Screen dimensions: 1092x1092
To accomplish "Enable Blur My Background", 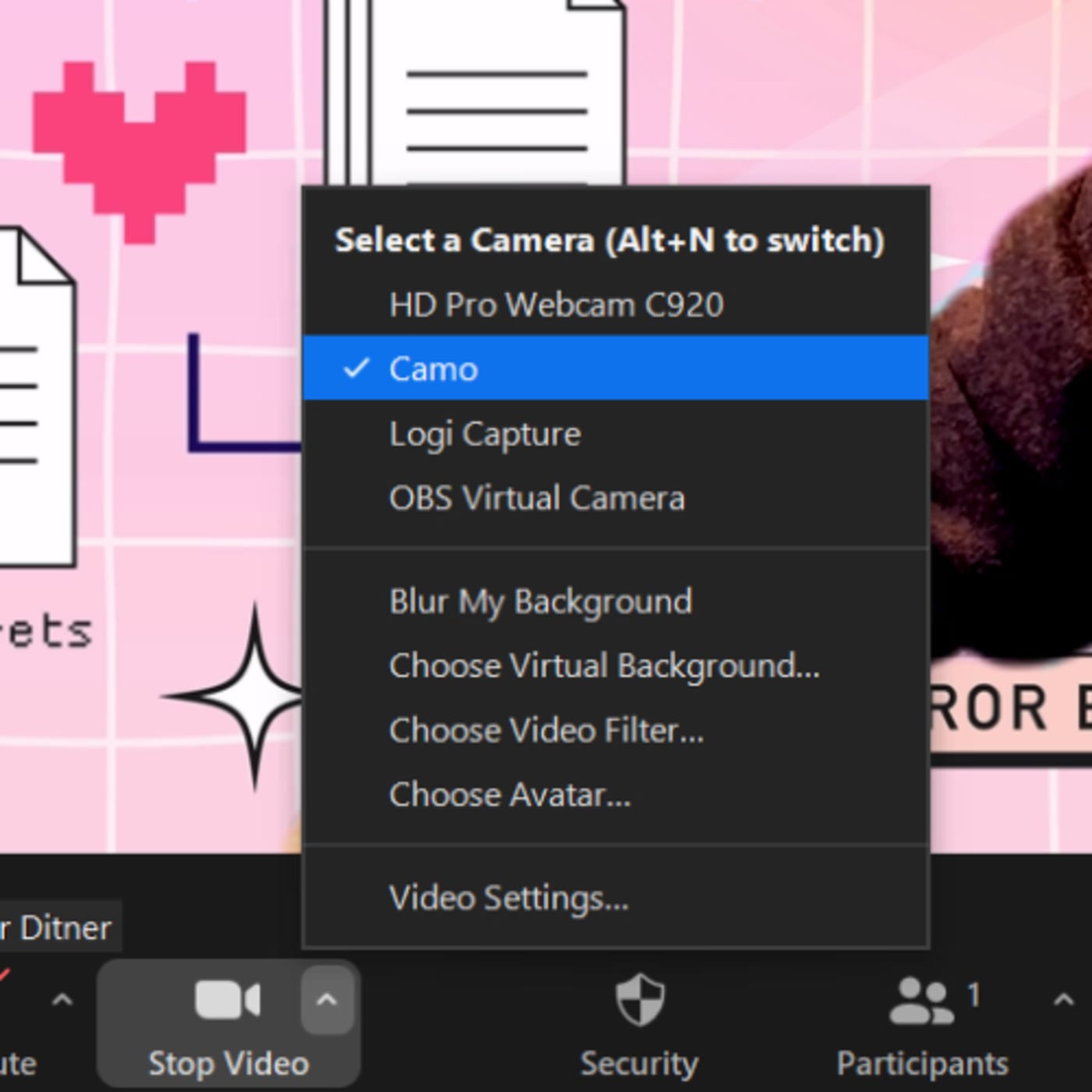I will [x=615, y=601].
